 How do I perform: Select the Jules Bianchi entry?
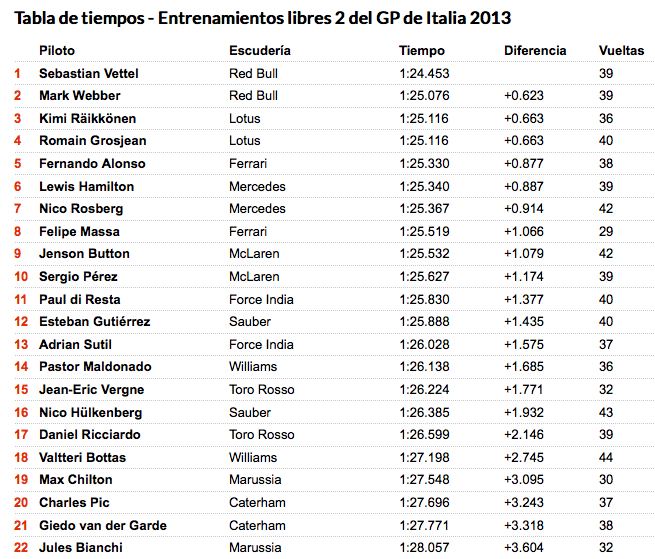pos(81,547)
